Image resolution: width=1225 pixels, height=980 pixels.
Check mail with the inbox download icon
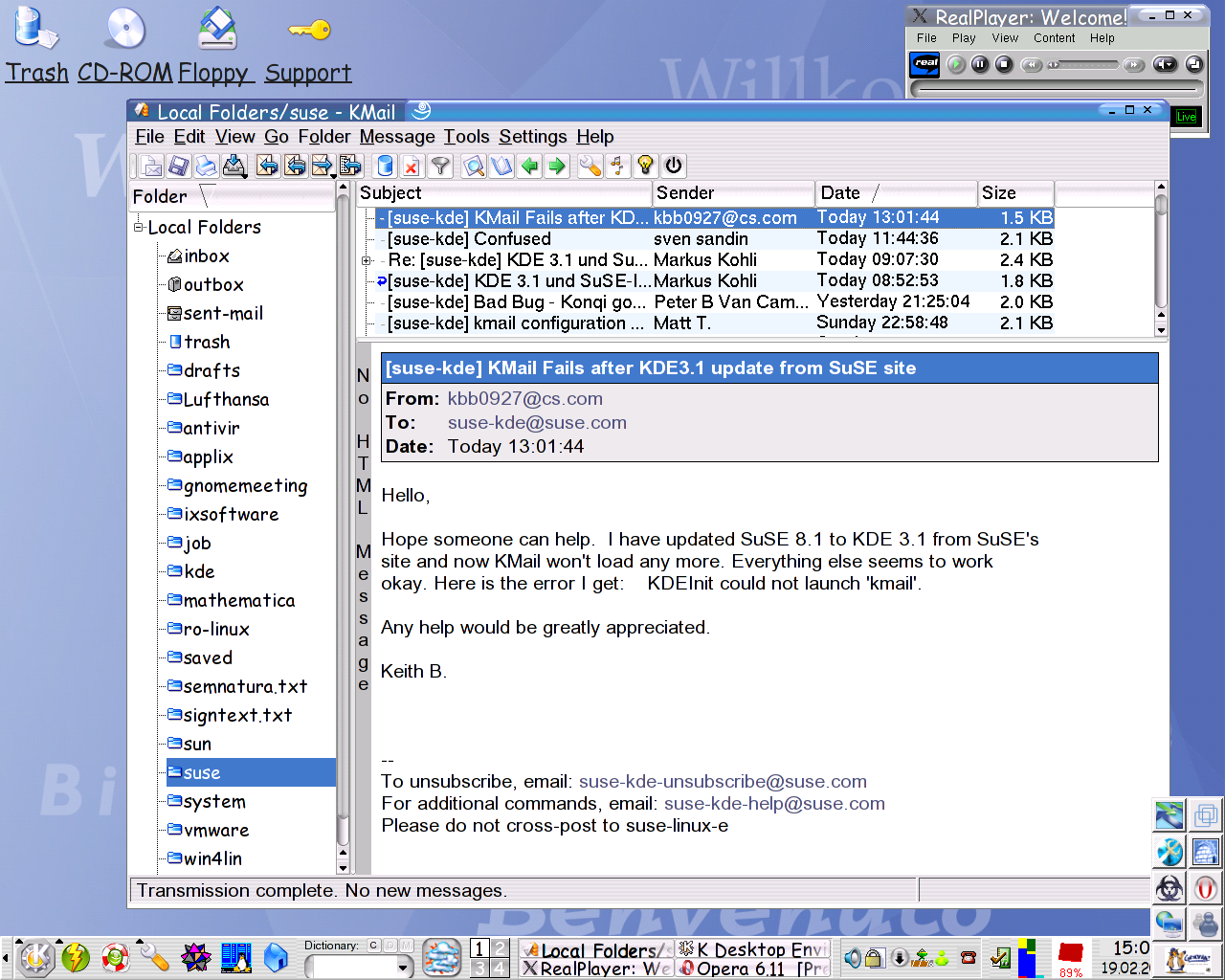point(234,166)
